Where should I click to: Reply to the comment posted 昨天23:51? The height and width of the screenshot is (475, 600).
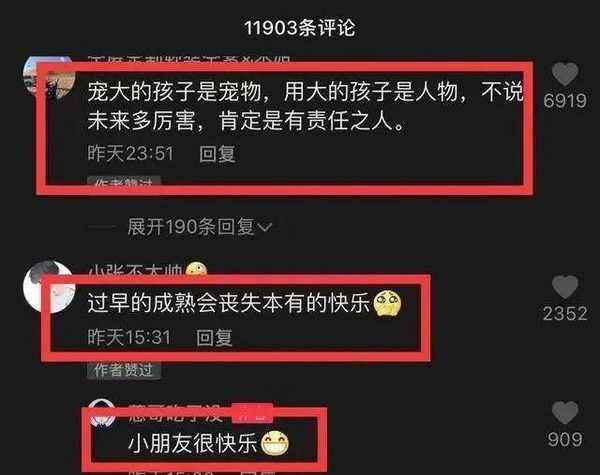(x=217, y=154)
